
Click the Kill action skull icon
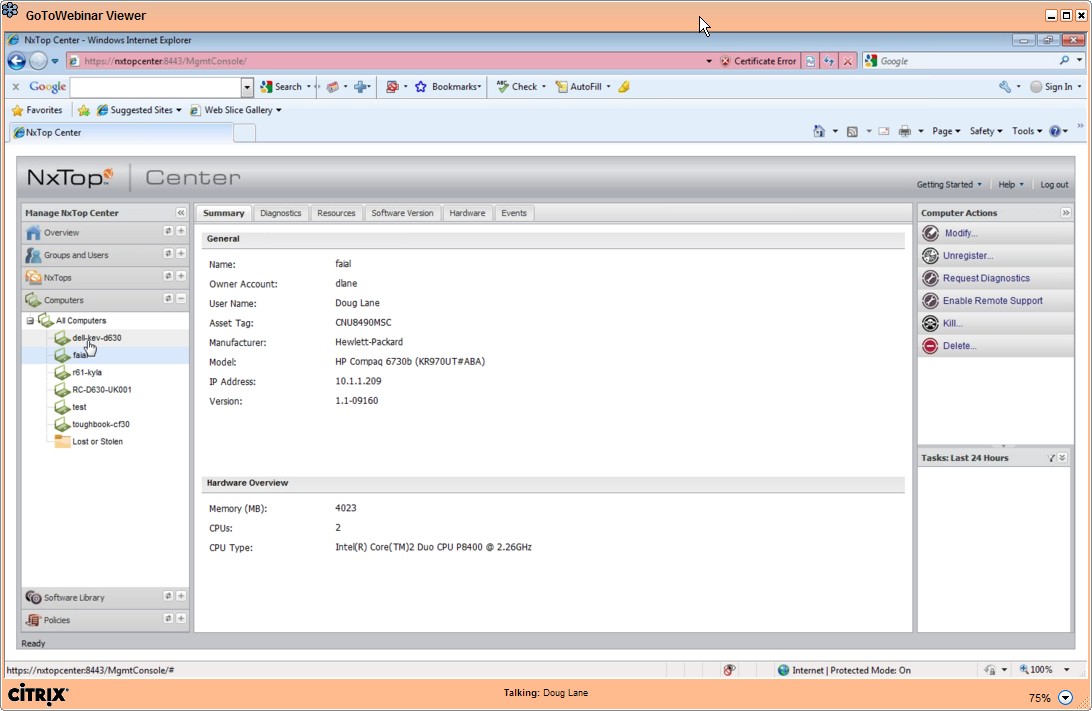[x=930, y=323]
